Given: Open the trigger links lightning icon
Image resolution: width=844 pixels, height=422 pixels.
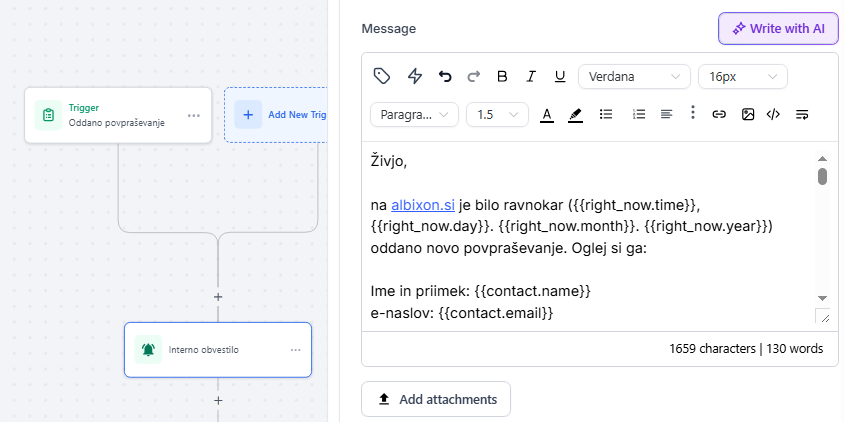Looking at the screenshot, I should tap(414, 76).
